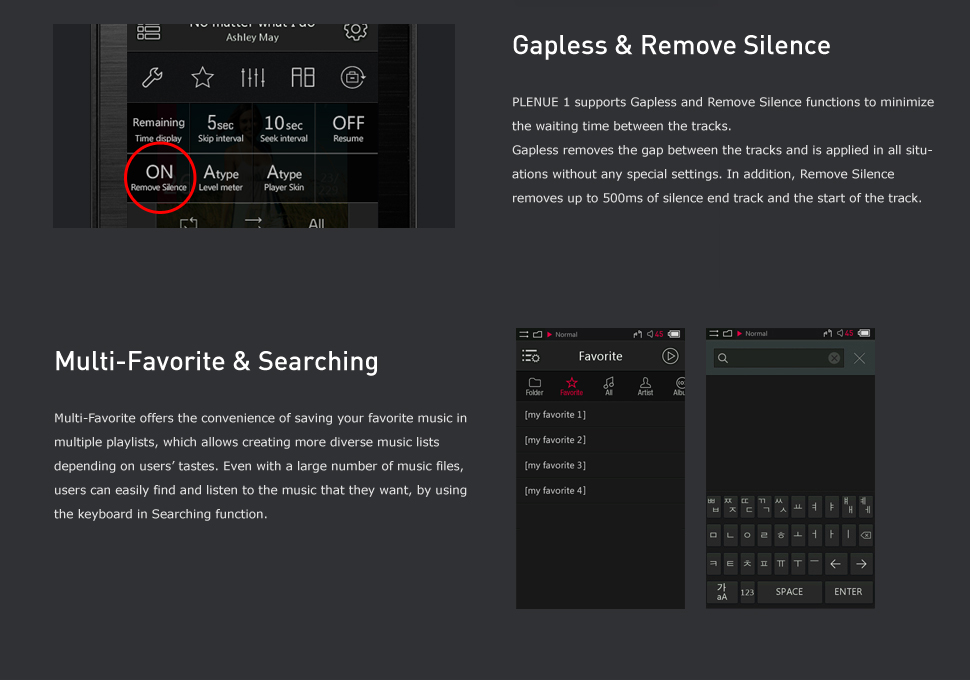Tap the ㅇ key on Korean keyboard
Screen dimensions: 970x680
[747, 535]
